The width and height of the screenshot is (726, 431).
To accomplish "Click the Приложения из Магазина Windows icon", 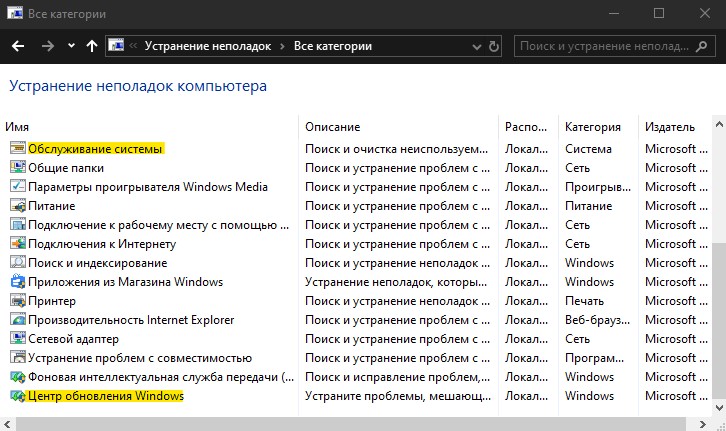I will click(18, 281).
